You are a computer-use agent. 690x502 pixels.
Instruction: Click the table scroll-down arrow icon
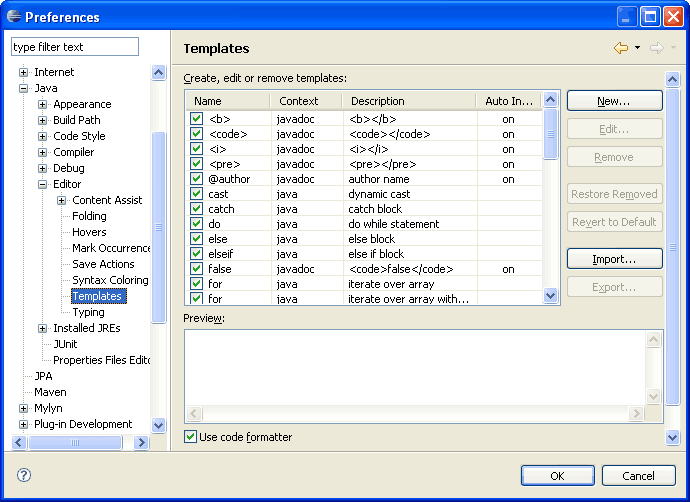551,295
